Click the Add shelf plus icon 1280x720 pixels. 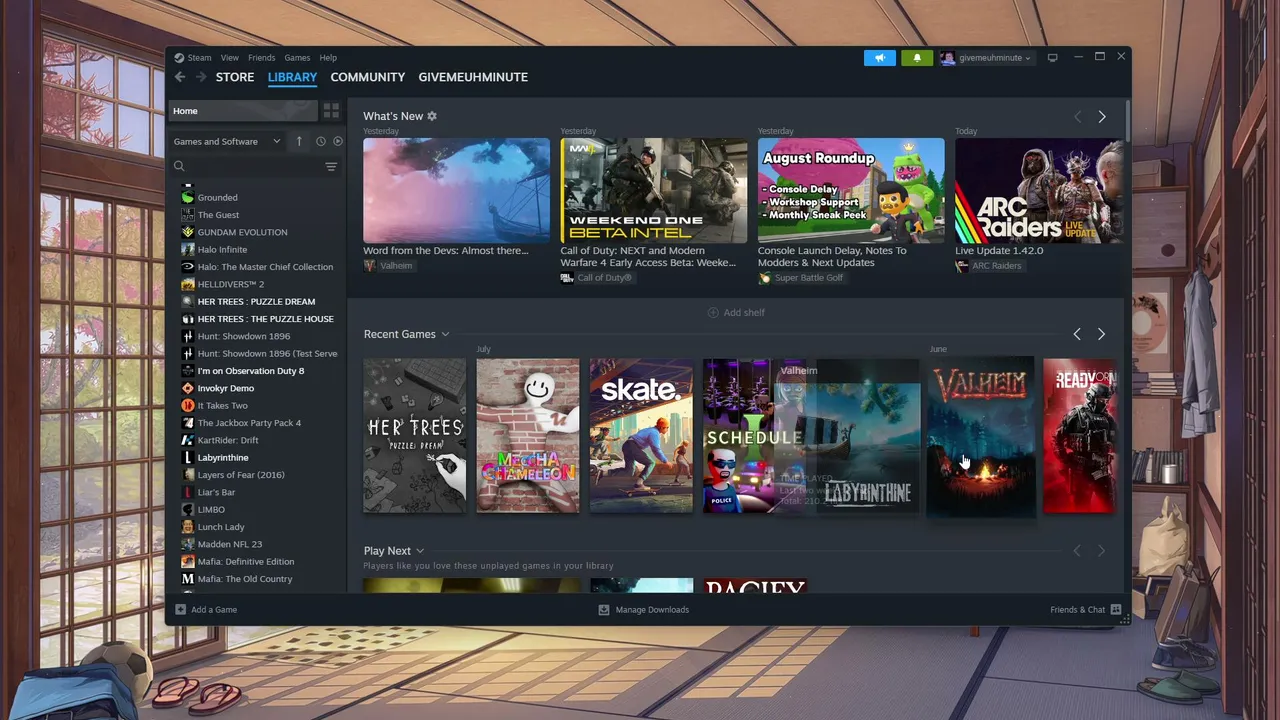713,312
